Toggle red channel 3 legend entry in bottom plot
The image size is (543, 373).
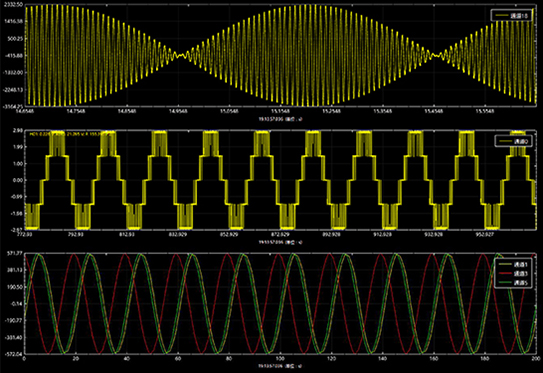pos(512,274)
